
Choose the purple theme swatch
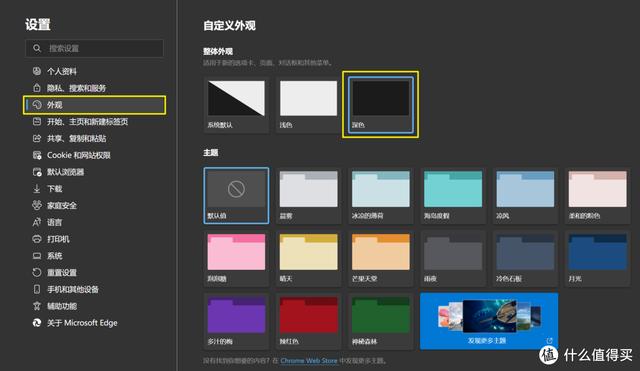click(x=236, y=321)
